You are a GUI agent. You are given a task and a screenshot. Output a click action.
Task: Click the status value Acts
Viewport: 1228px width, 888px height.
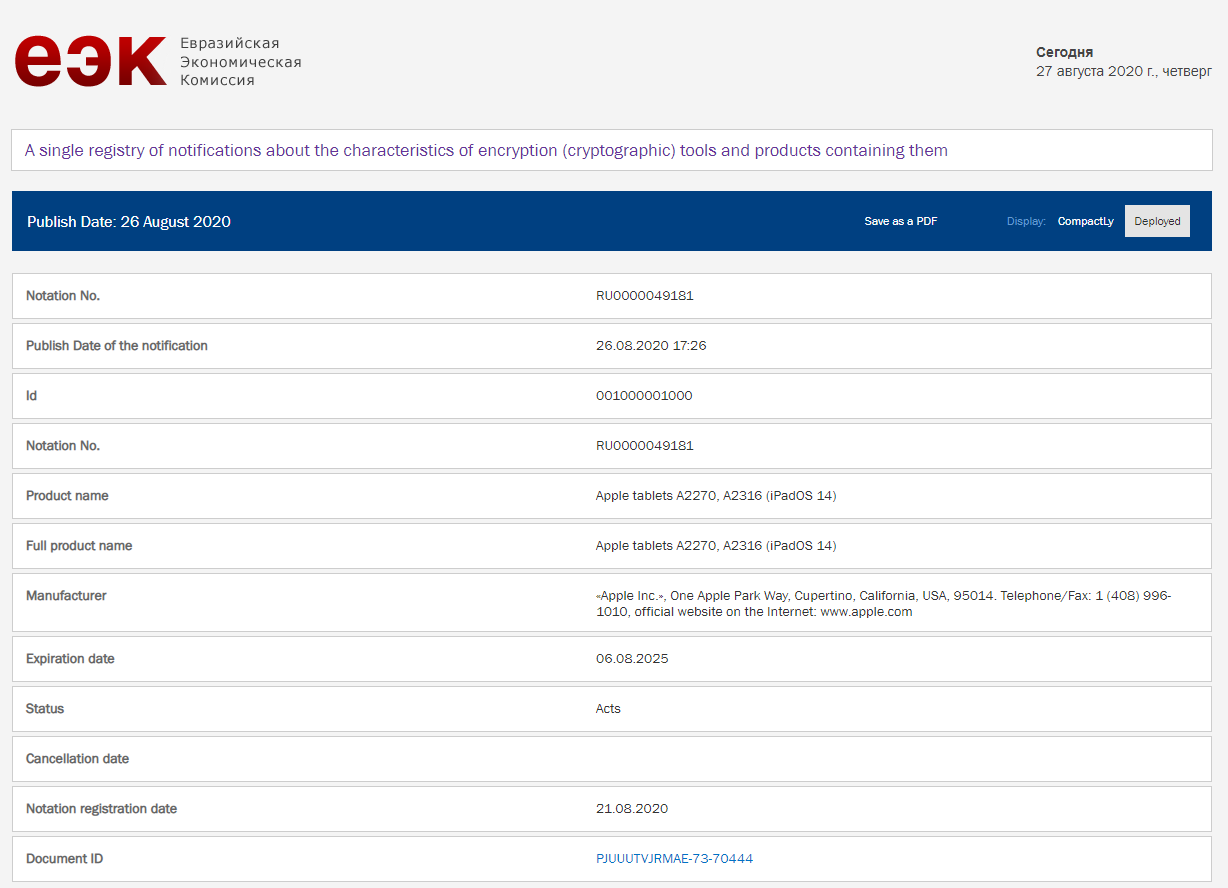pos(608,709)
